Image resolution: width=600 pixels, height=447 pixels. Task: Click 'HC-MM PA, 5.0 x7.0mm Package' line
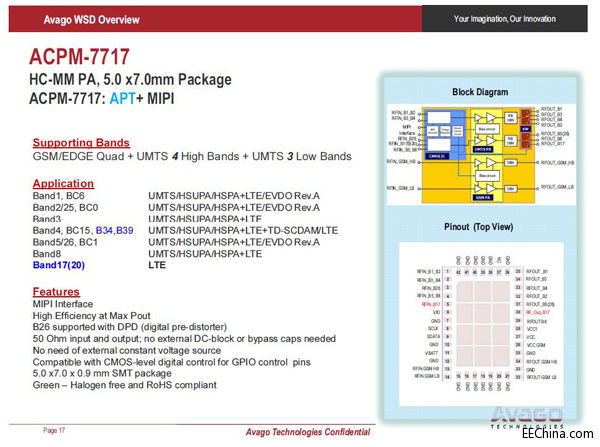(130, 80)
